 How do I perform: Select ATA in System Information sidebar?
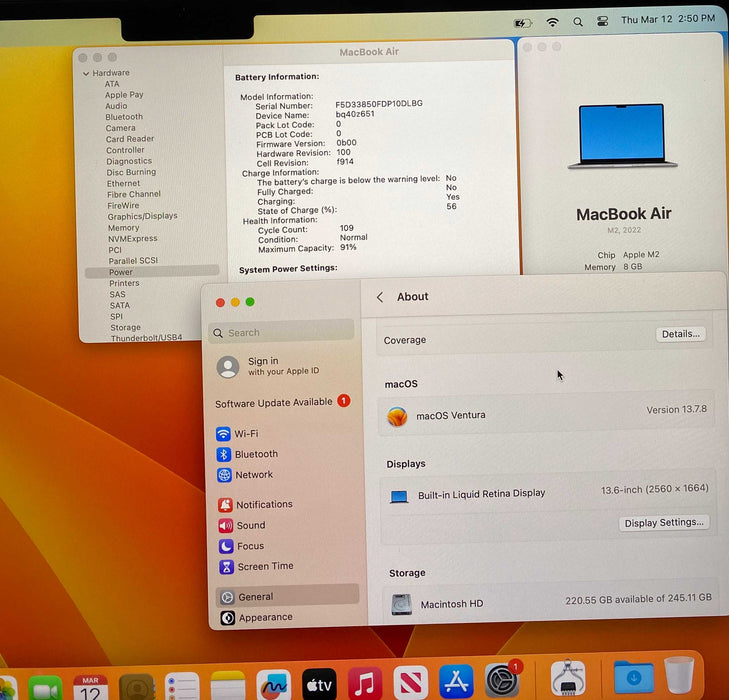coord(112,84)
